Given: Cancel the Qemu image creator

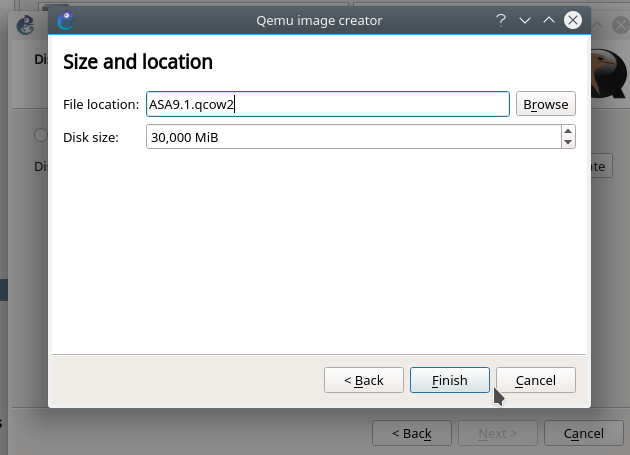Looking at the screenshot, I should [x=535, y=380].
